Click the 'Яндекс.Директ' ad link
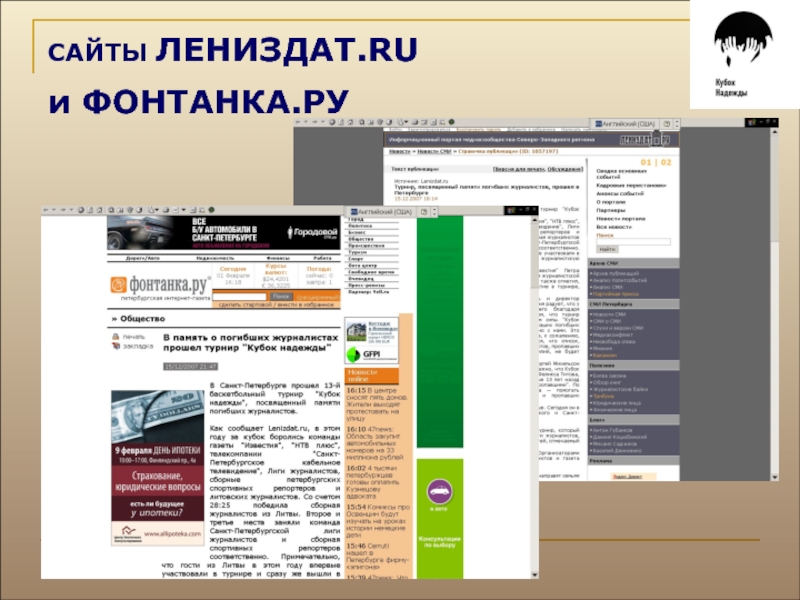This screenshot has width=800, height=600. (627, 477)
